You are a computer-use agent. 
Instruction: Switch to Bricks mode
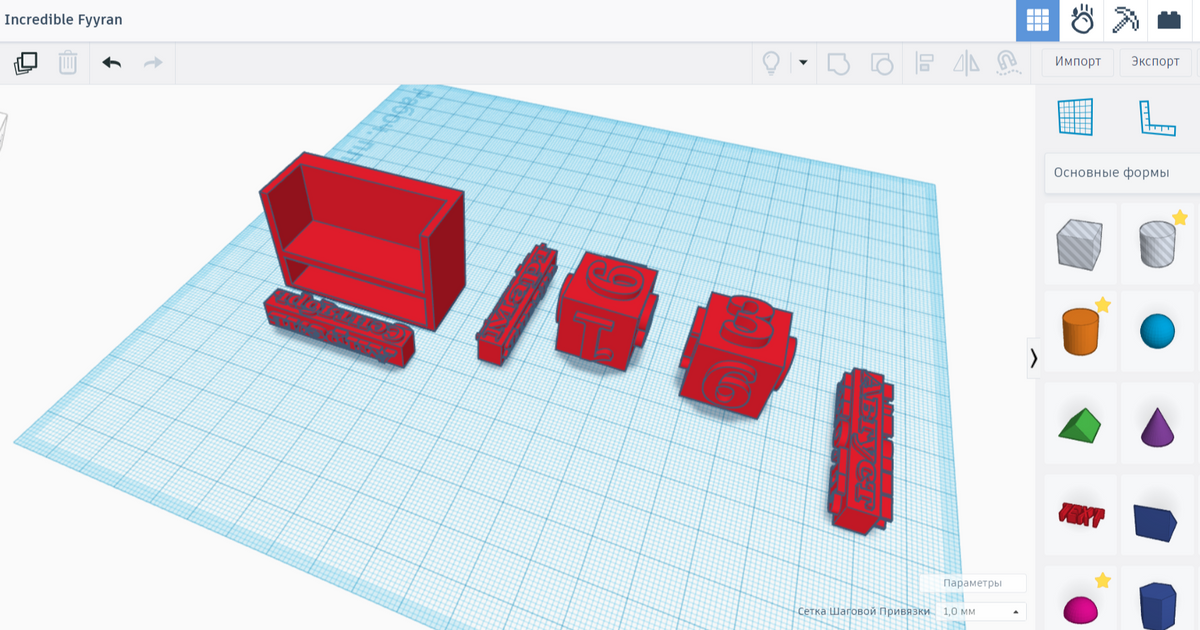tap(1169, 20)
